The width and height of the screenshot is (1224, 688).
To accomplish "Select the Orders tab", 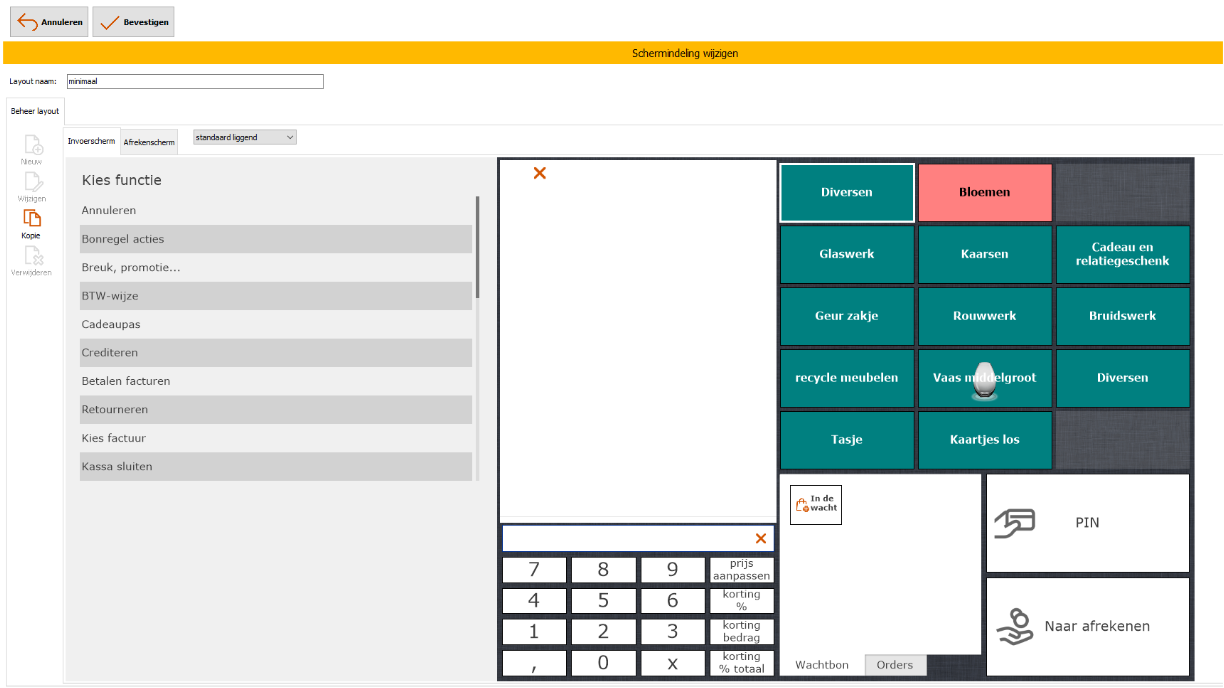I will pyautogui.click(x=895, y=665).
